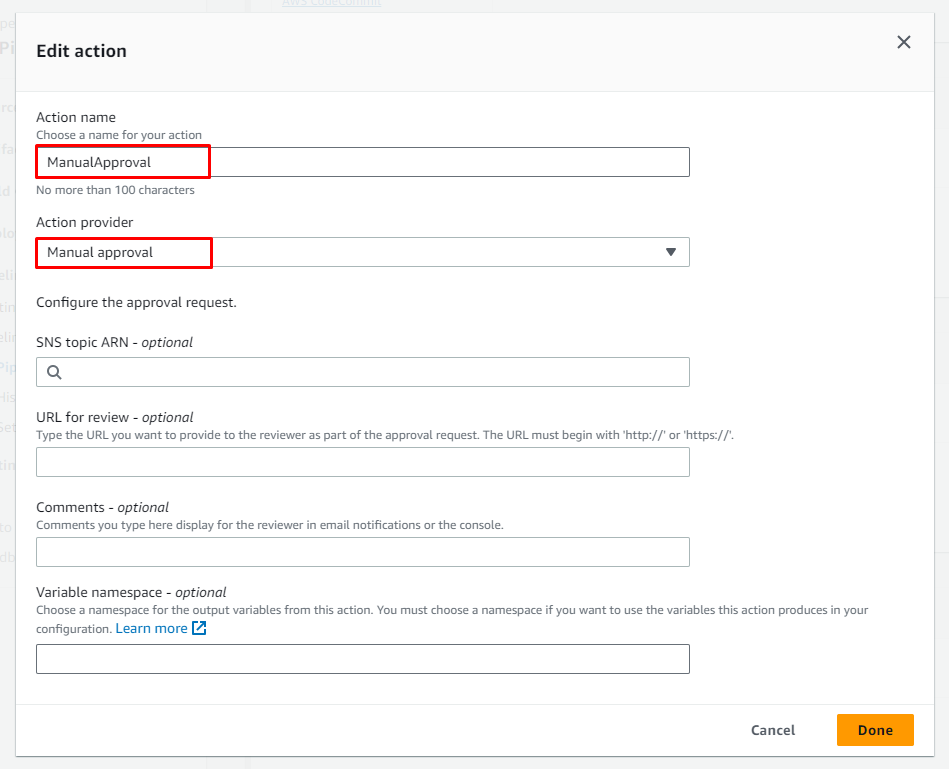This screenshot has width=949, height=769.
Task: Click the 'Variable namespace - optional' label
Action: [x=131, y=592]
